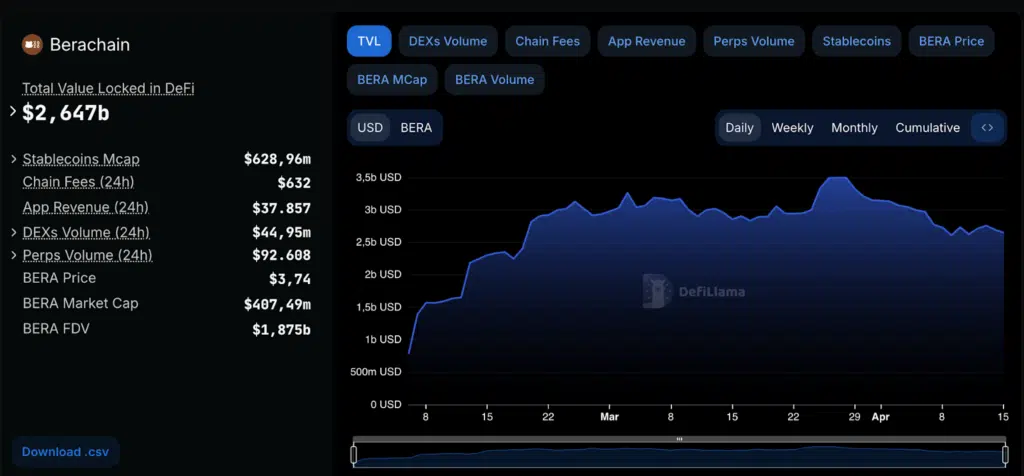This screenshot has height=476, width=1024.
Task: Toggle the Stablecoins chart series
Action: tap(856, 41)
